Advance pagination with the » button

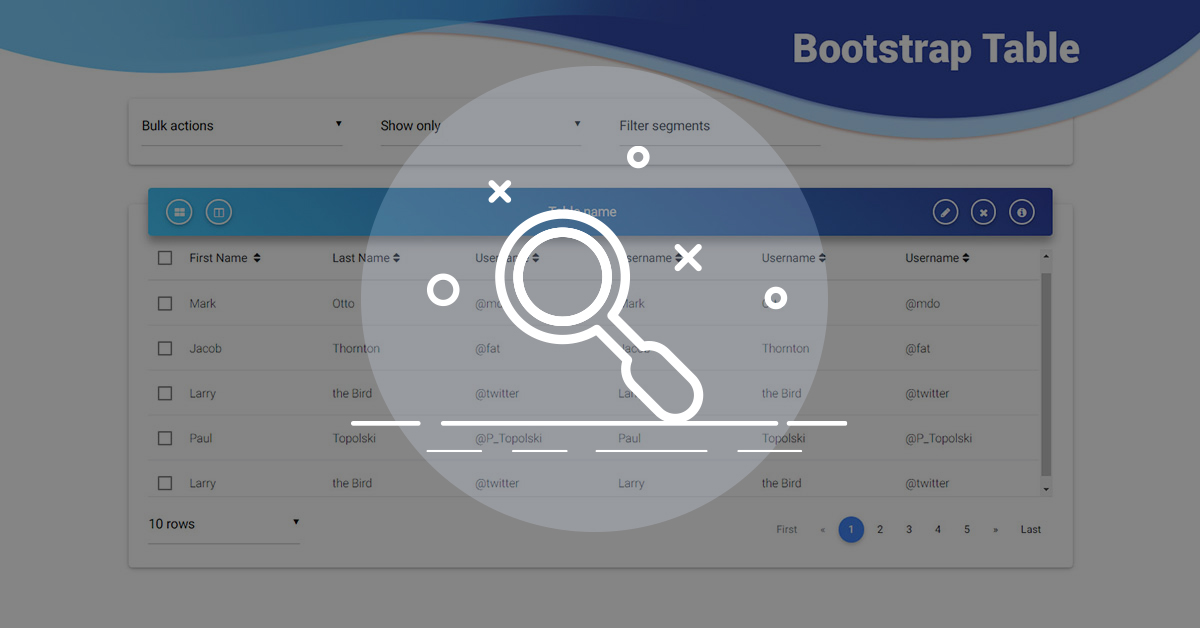(995, 529)
